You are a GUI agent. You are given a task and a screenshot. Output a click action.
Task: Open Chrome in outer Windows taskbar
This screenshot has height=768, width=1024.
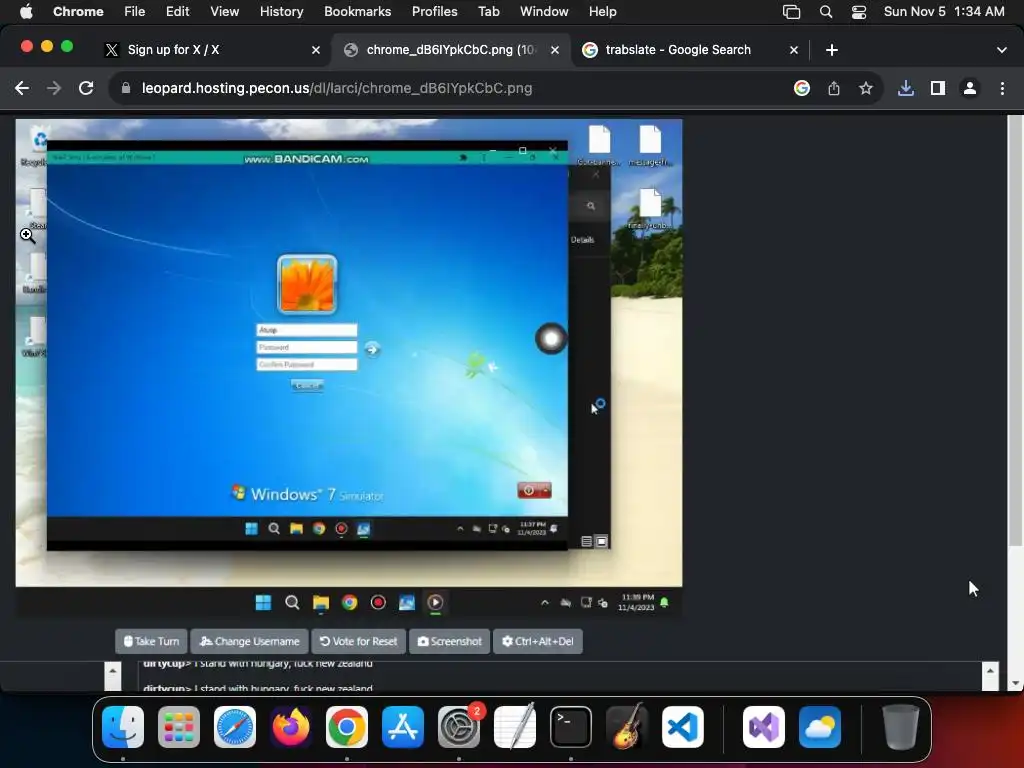349,603
